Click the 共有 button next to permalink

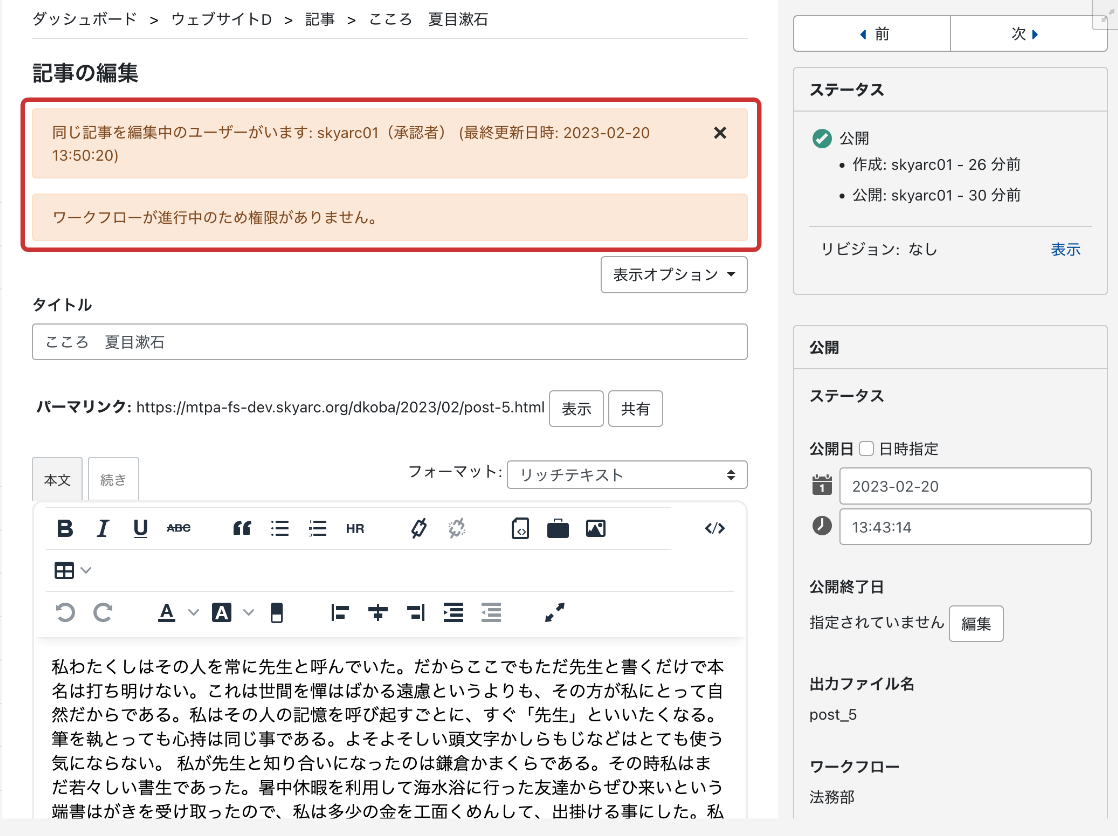pyautogui.click(x=635, y=408)
